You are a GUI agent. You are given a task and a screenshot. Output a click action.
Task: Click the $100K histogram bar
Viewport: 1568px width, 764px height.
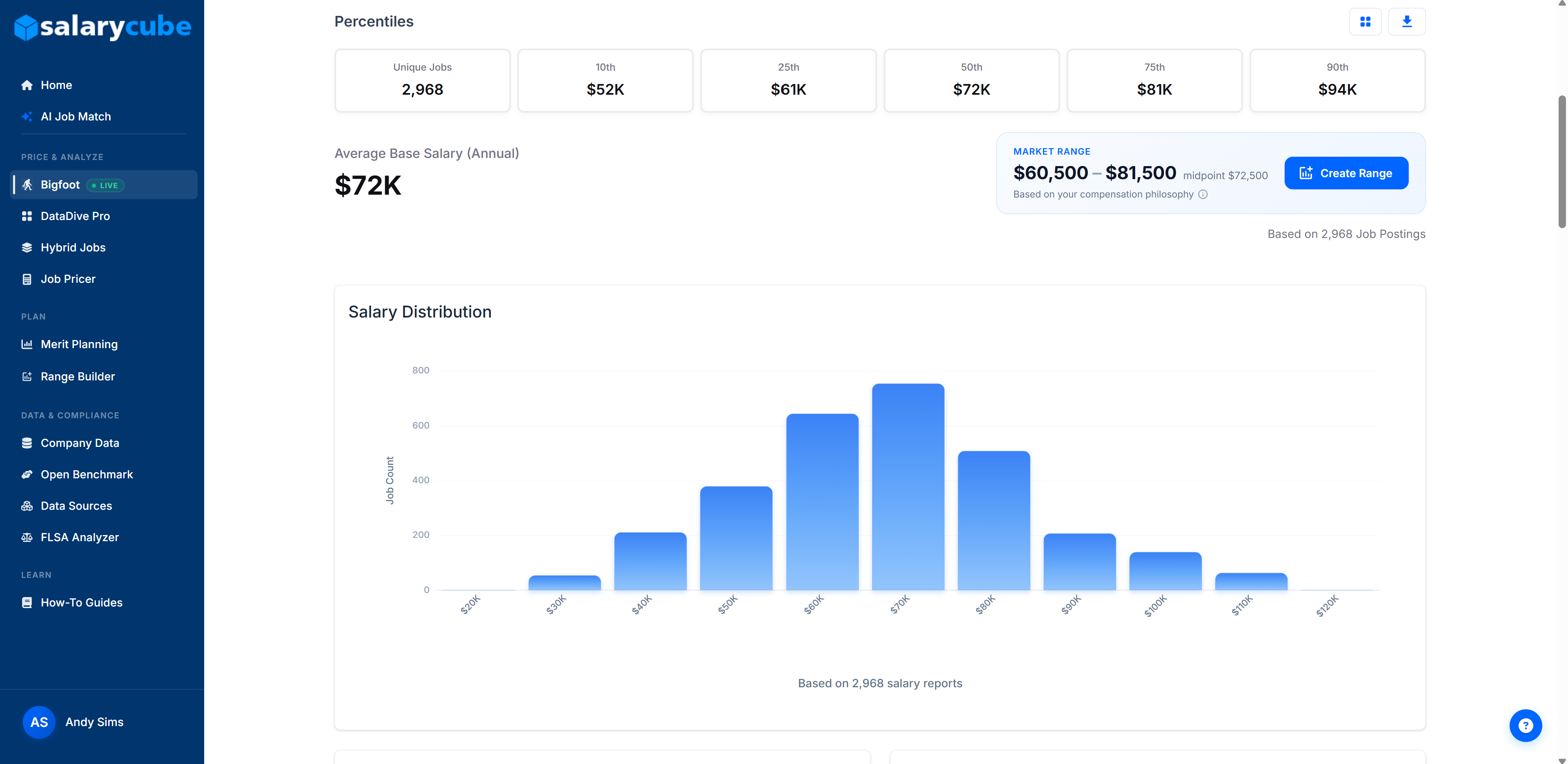click(x=1166, y=571)
